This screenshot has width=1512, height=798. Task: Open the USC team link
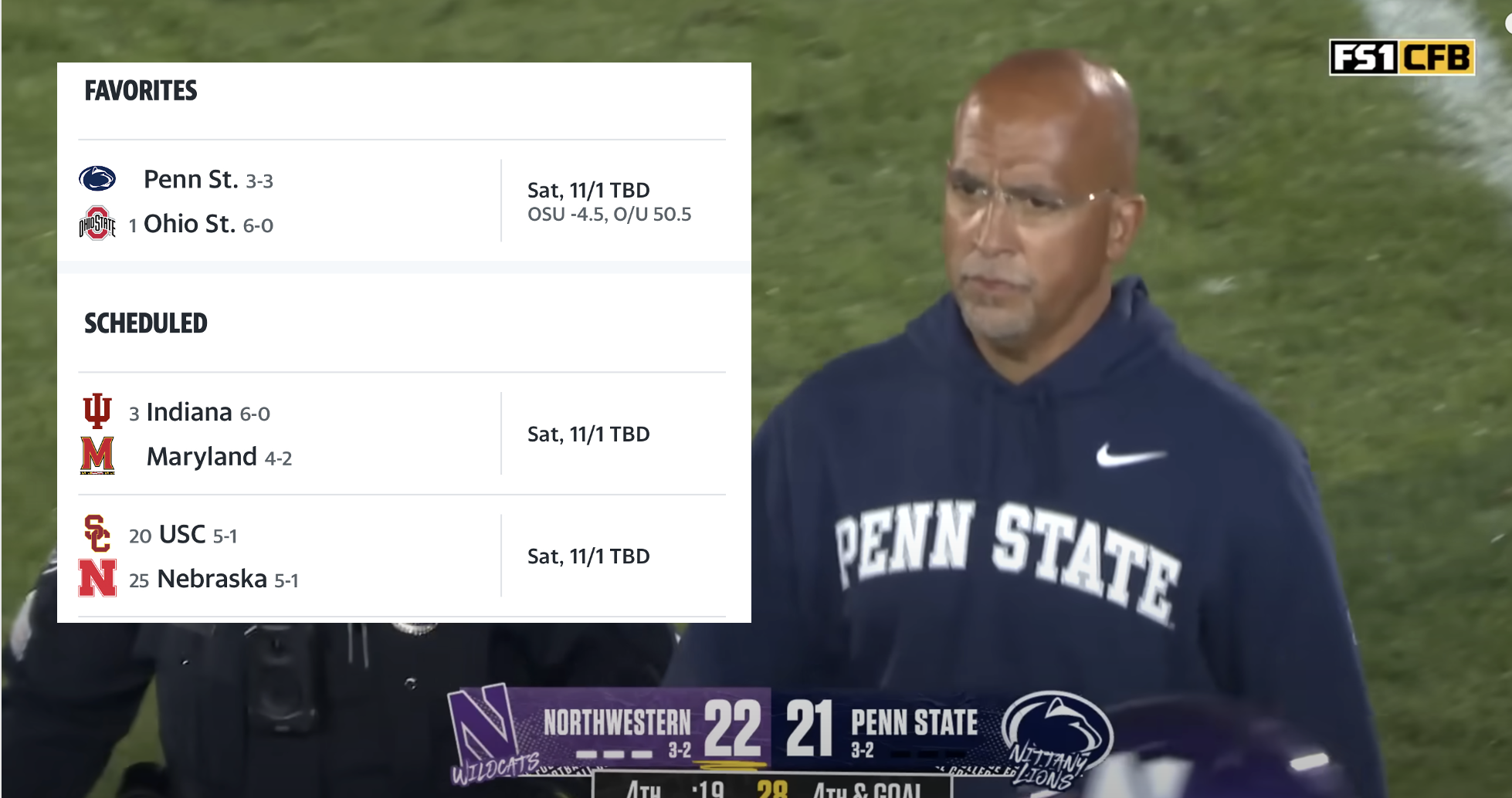click(x=182, y=534)
